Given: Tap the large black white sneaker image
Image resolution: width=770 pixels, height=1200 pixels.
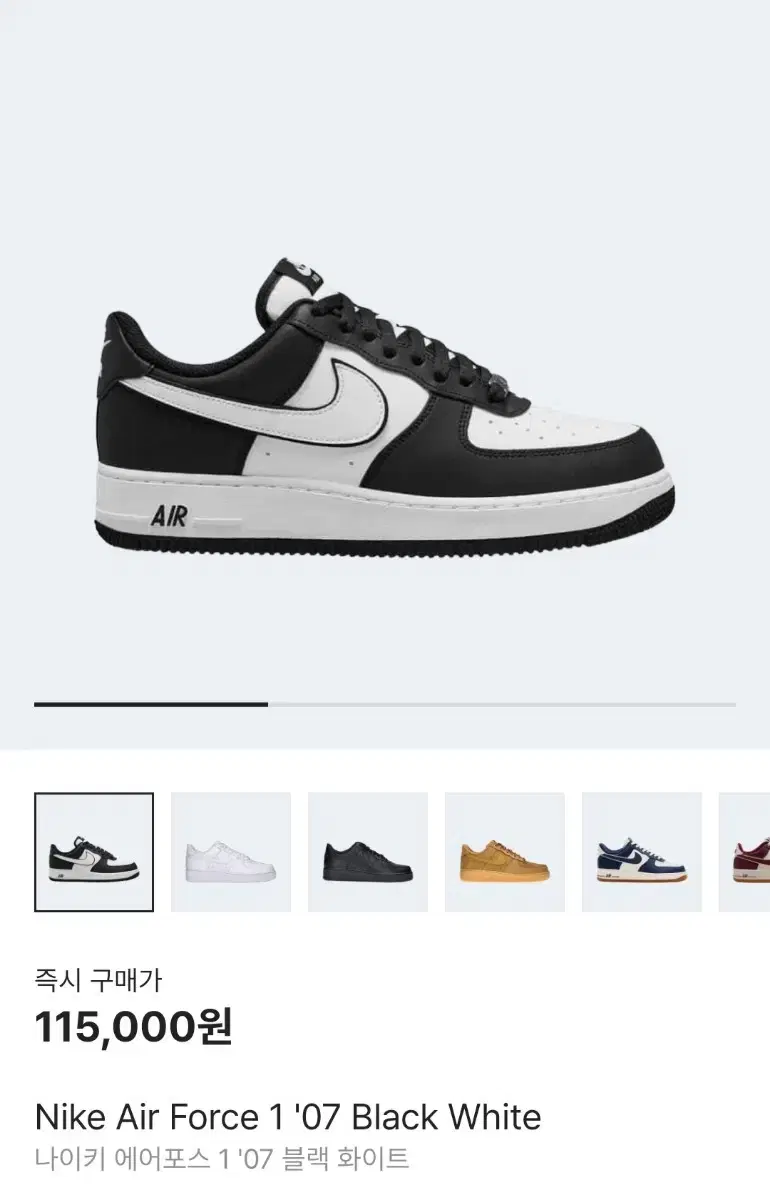Looking at the screenshot, I should [x=385, y=407].
